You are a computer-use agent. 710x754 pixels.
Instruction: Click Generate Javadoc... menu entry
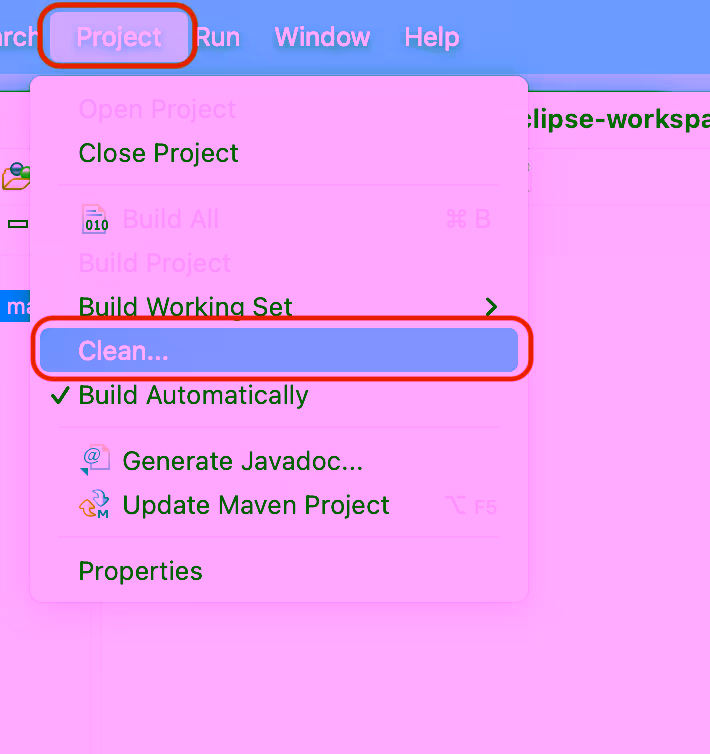pyautogui.click(x=242, y=461)
